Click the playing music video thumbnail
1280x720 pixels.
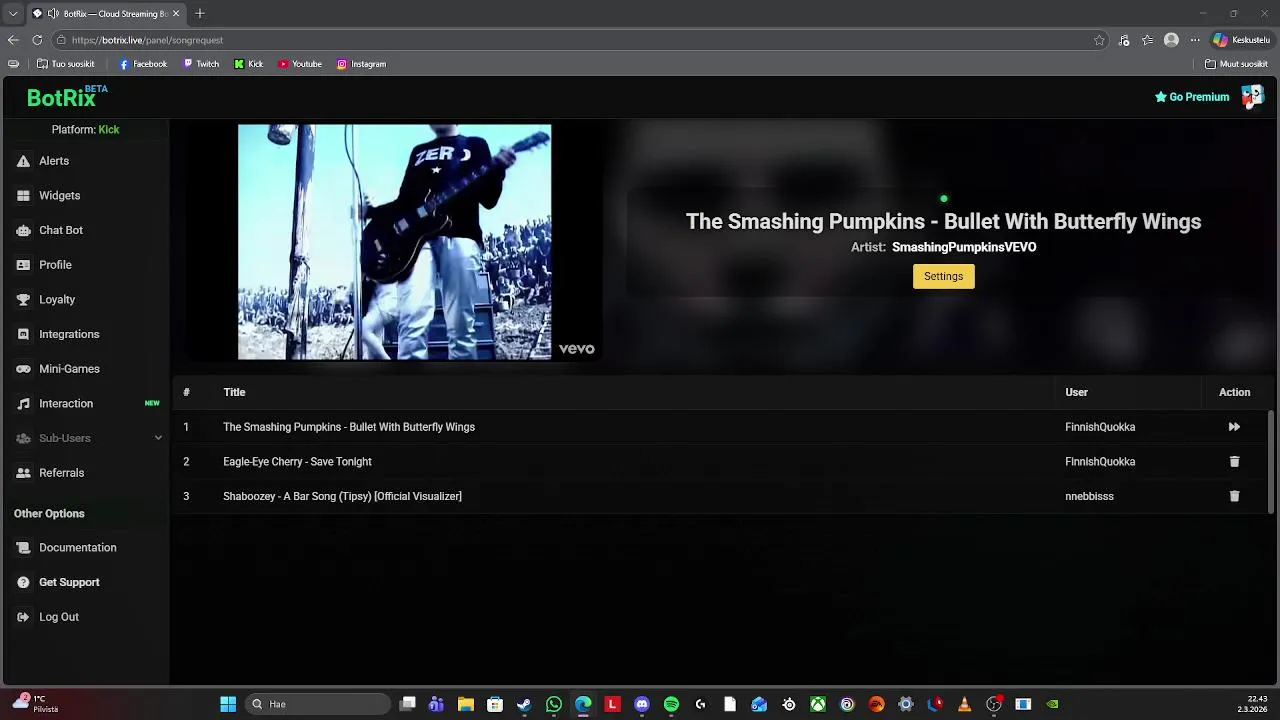(394, 242)
